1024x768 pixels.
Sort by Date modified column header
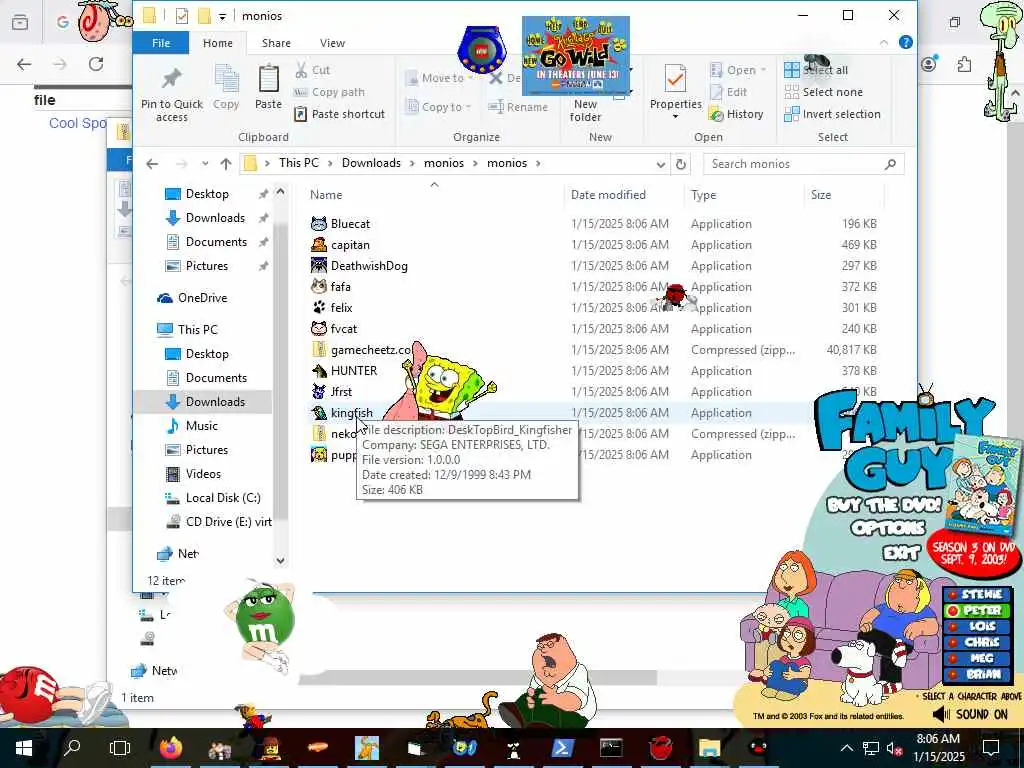point(608,195)
